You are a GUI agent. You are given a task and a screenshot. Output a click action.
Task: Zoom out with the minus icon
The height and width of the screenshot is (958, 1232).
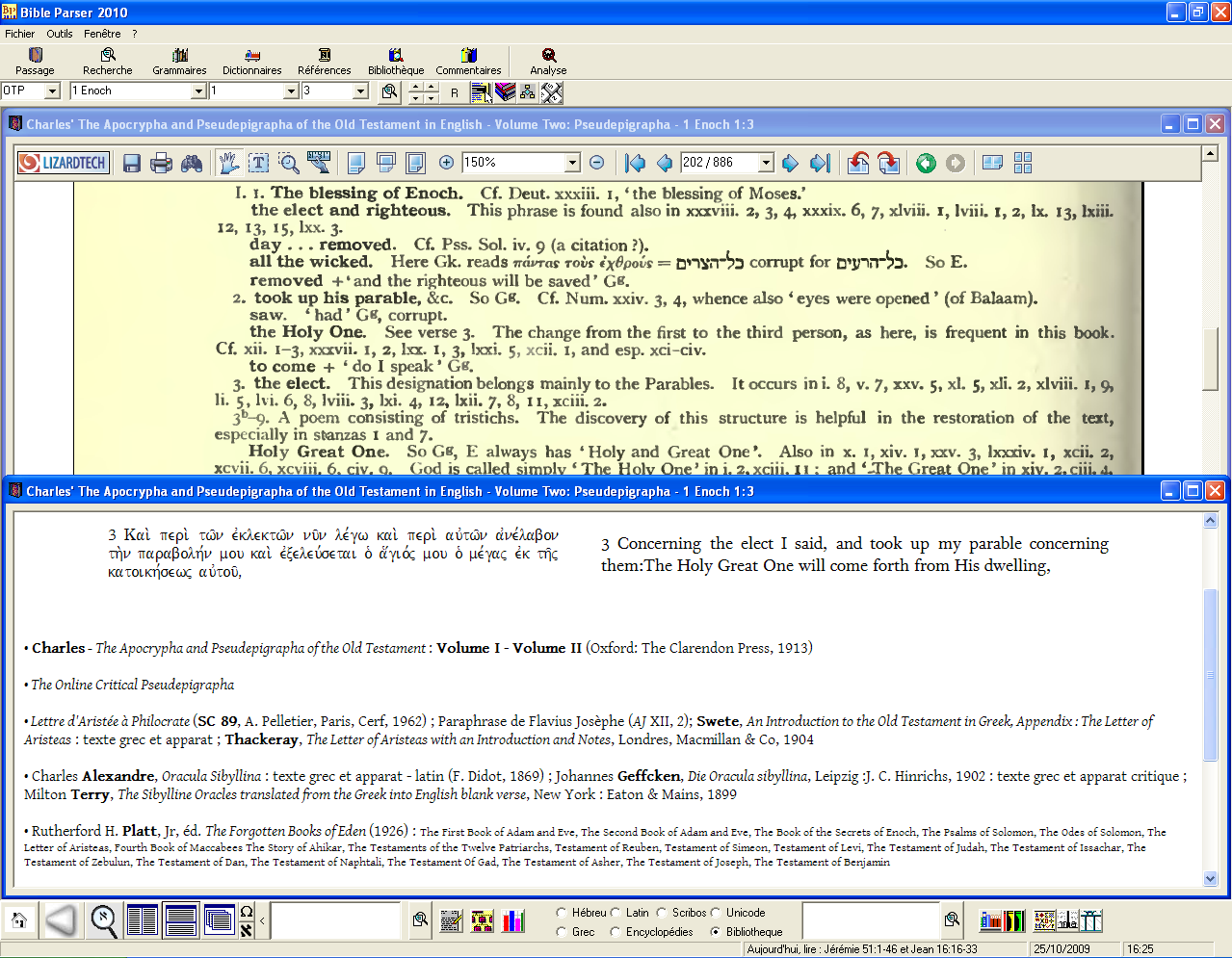(596, 163)
